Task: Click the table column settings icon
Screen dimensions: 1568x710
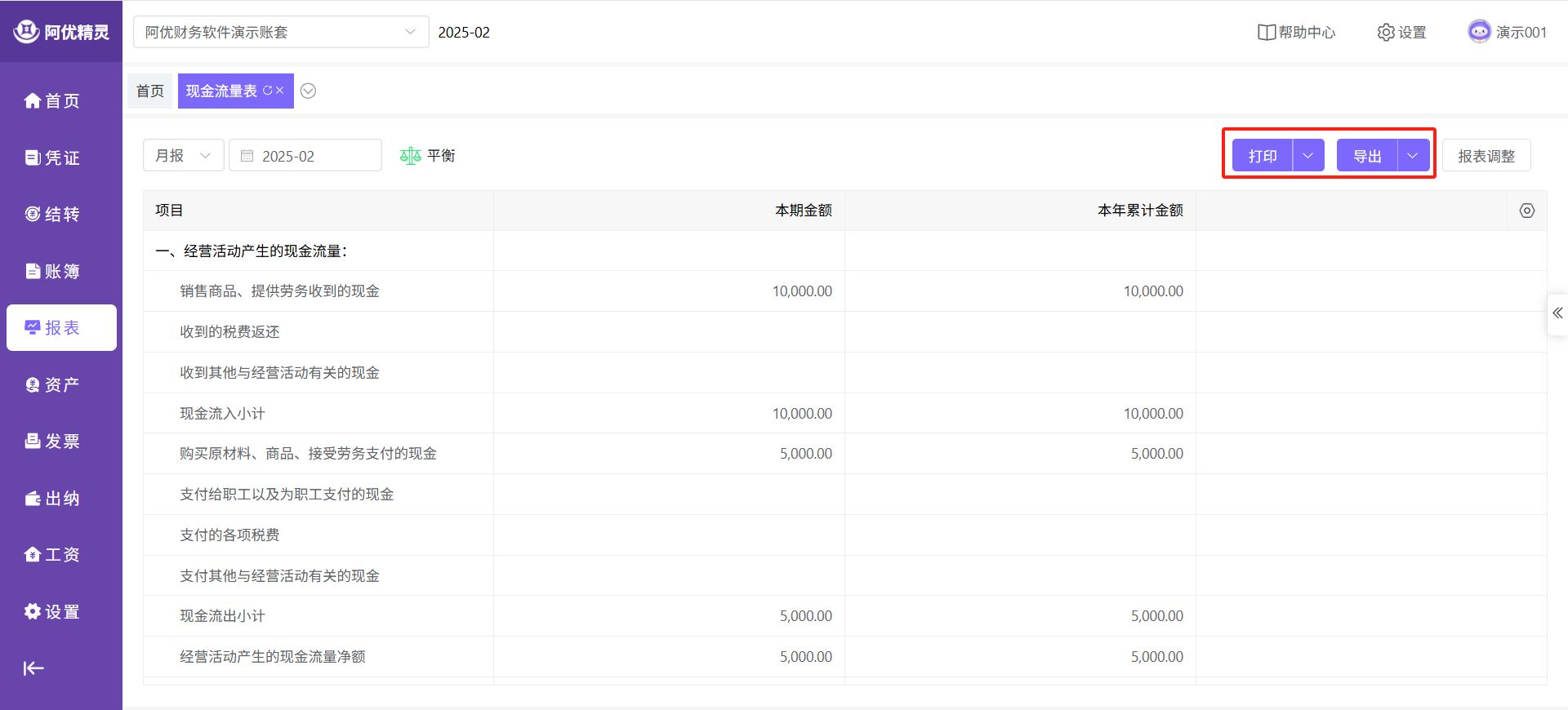Action: (x=1526, y=211)
